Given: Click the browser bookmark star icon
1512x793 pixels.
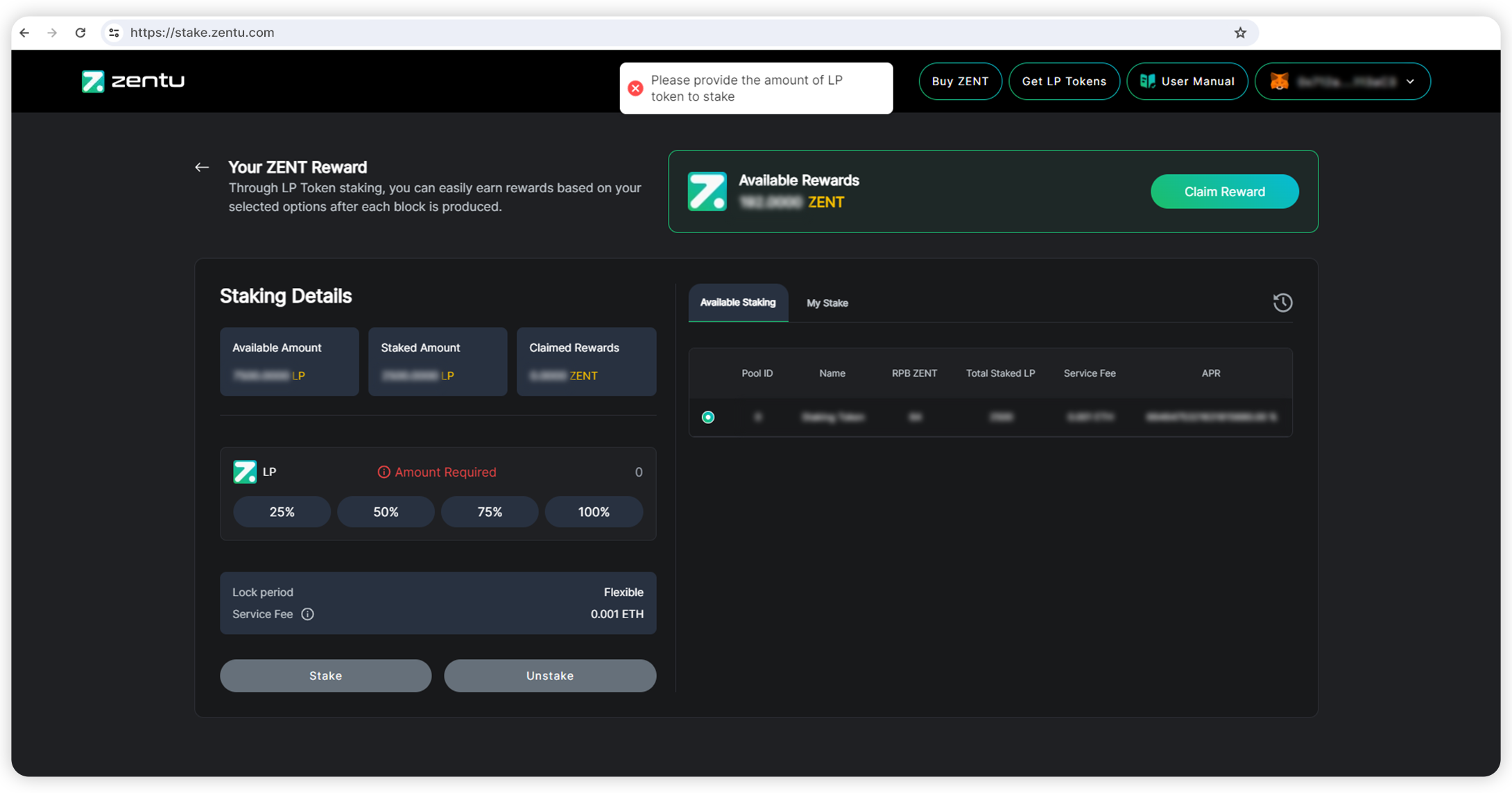Looking at the screenshot, I should click(x=1240, y=33).
